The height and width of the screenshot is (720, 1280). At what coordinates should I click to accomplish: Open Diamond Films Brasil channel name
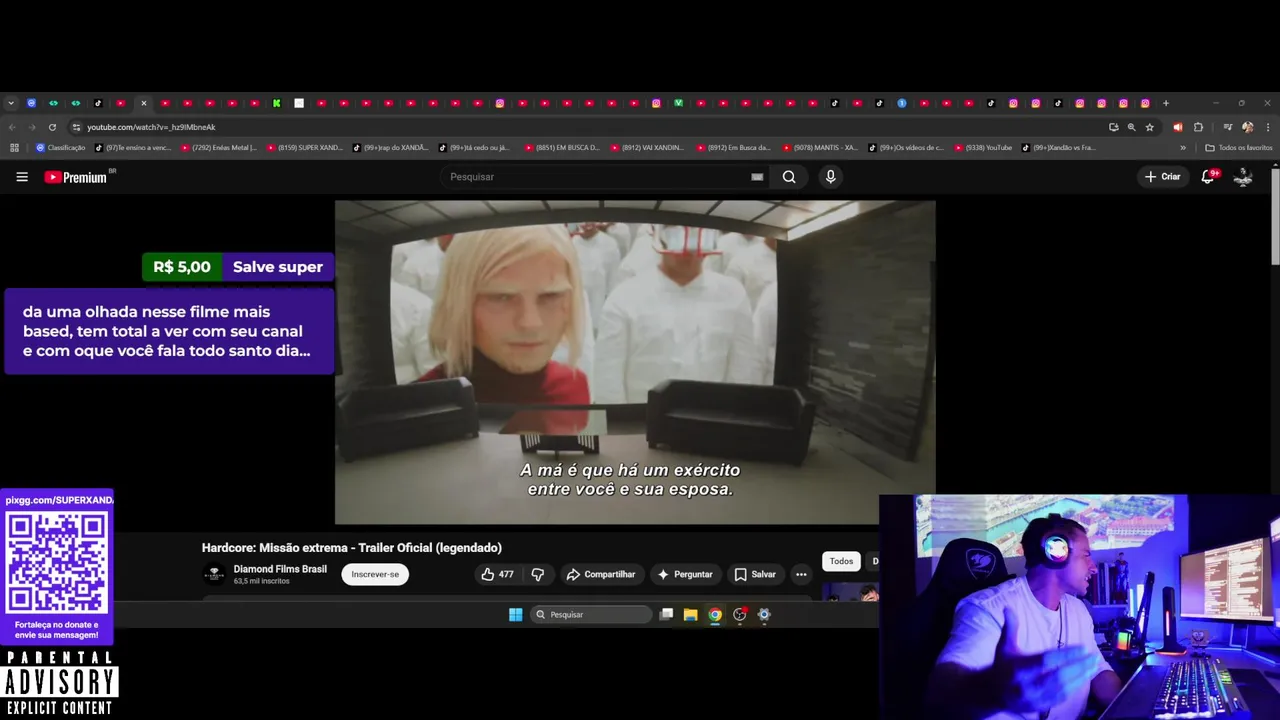click(280, 569)
